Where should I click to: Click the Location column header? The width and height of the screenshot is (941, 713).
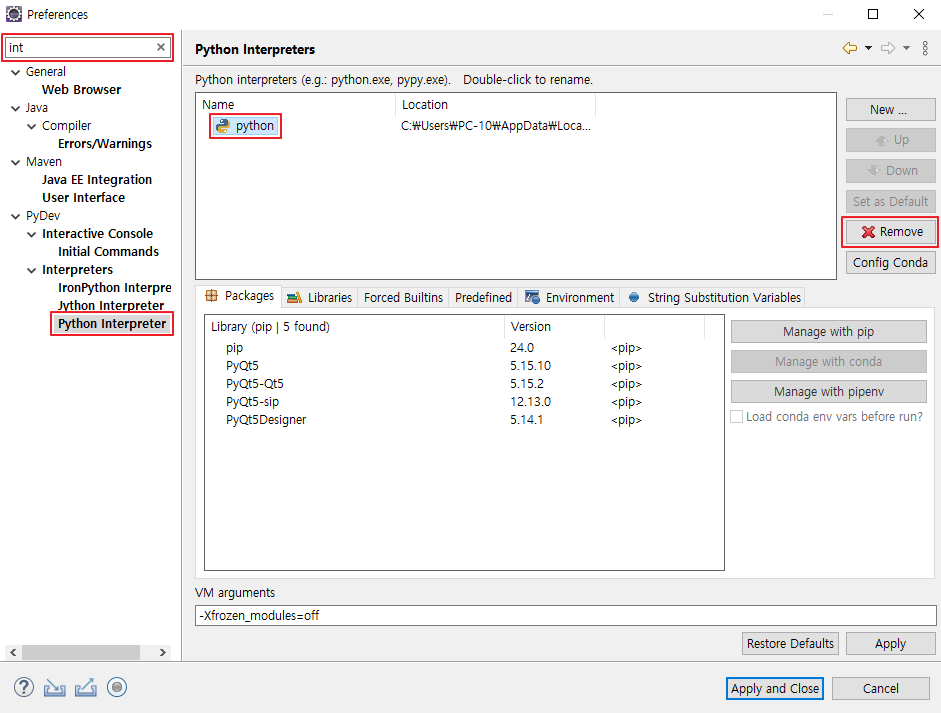495,104
